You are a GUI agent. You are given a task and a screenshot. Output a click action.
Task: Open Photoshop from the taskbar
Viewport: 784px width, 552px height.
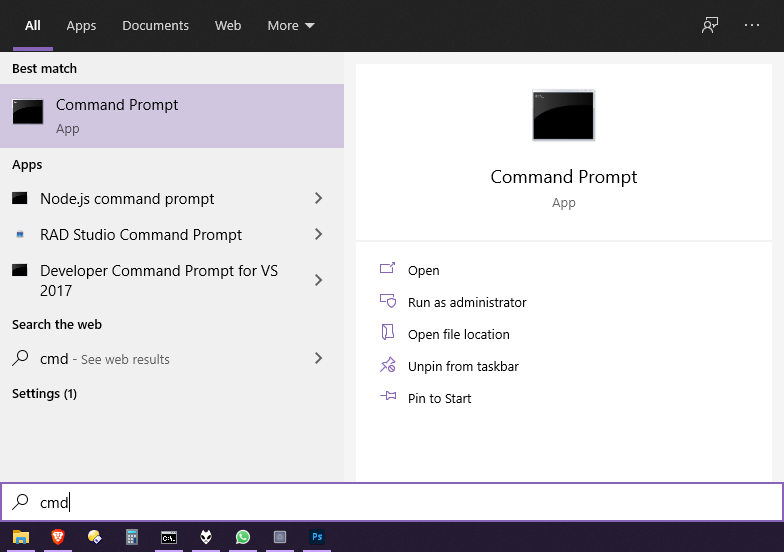point(317,537)
